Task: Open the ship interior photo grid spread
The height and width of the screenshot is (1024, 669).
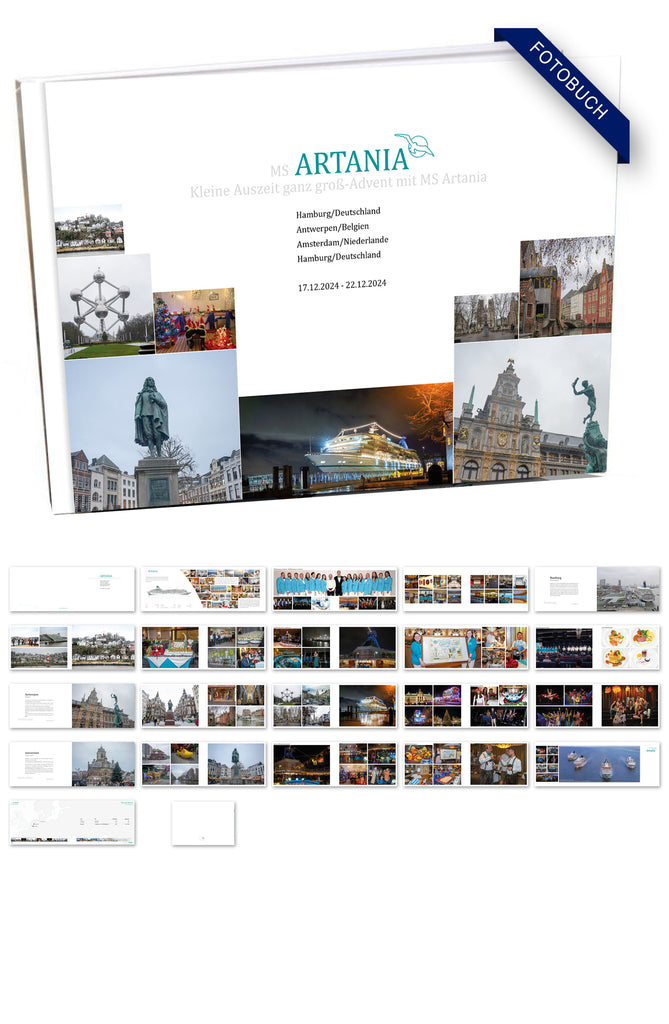Action: click(x=466, y=589)
